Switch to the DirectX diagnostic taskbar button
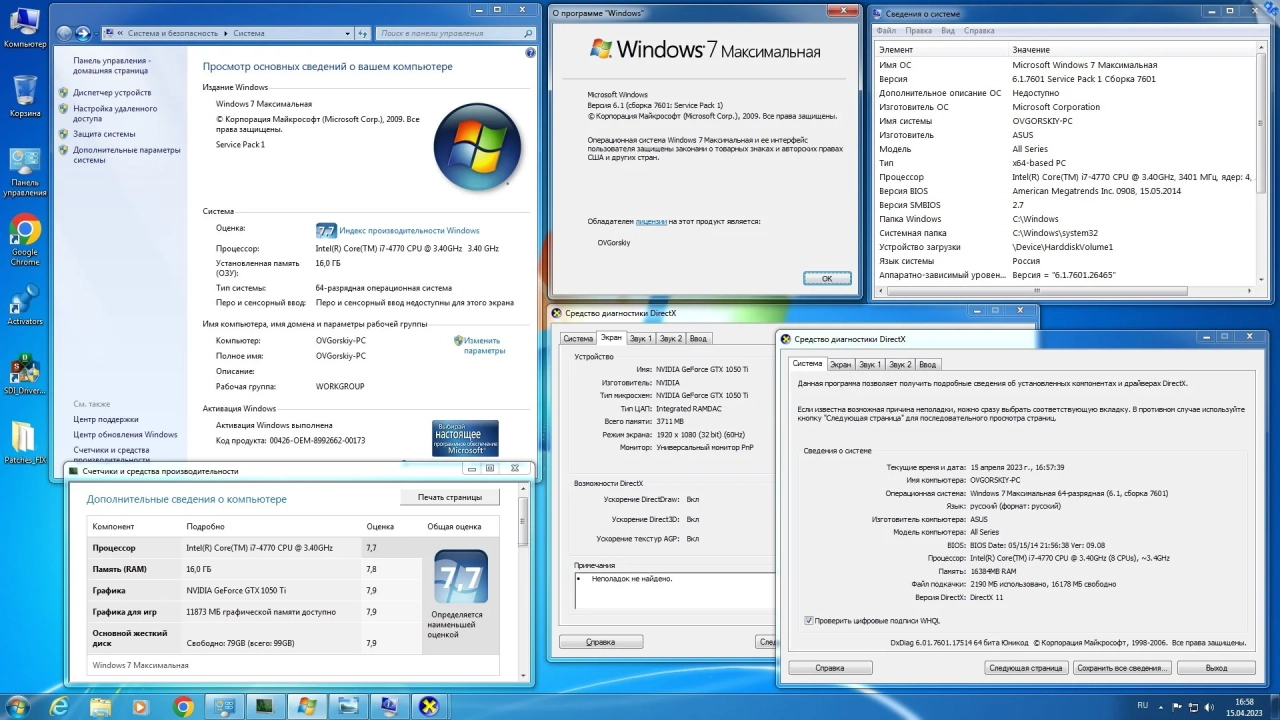This screenshot has width=1280, height=720. pos(429,707)
